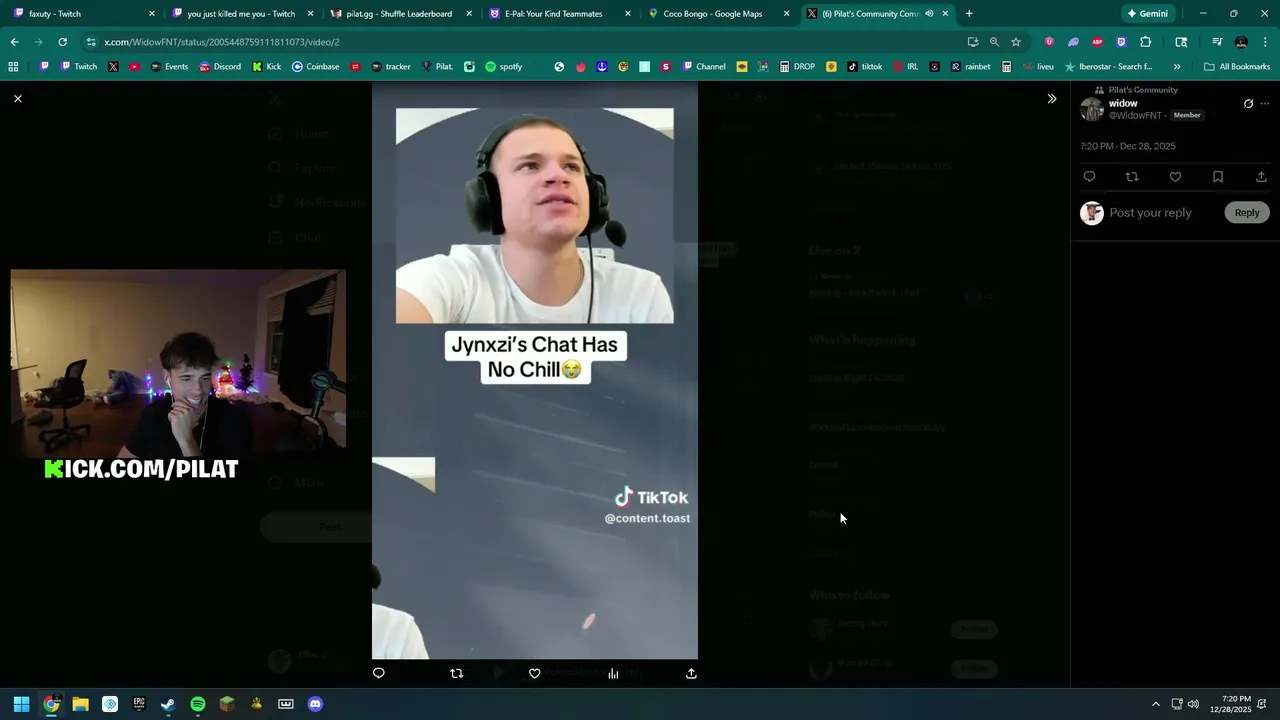Open the Extensions puzzle icon
This screenshot has width=1280, height=720.
pyautogui.click(x=1146, y=42)
